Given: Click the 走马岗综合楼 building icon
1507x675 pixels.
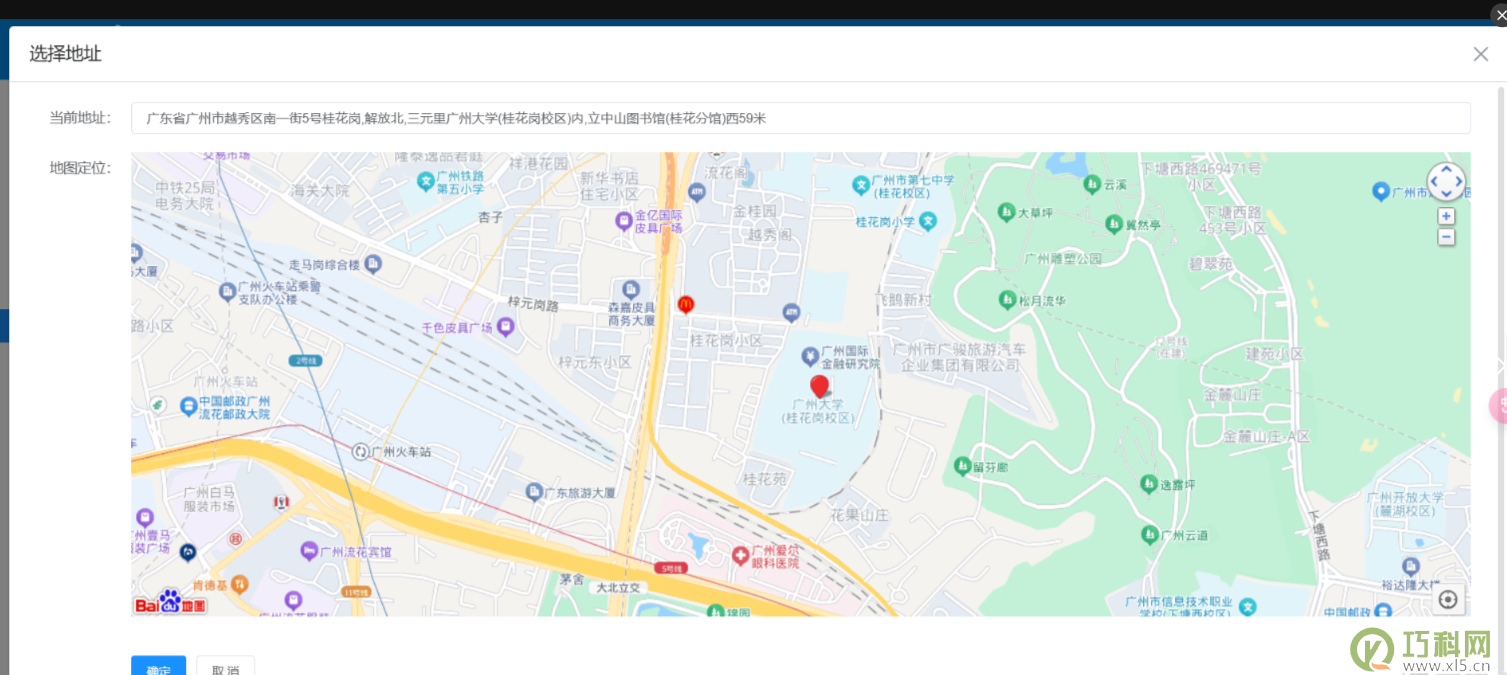Looking at the screenshot, I should [373, 264].
